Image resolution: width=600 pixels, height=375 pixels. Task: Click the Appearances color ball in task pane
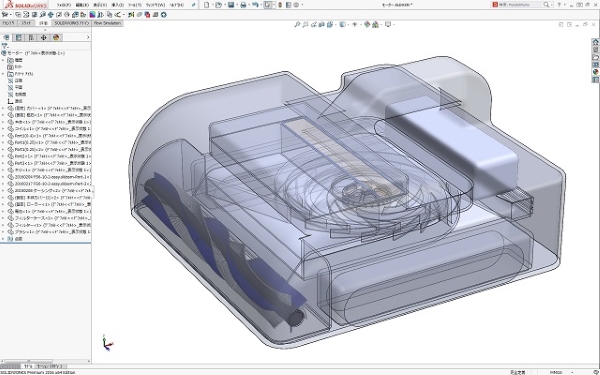point(595,72)
